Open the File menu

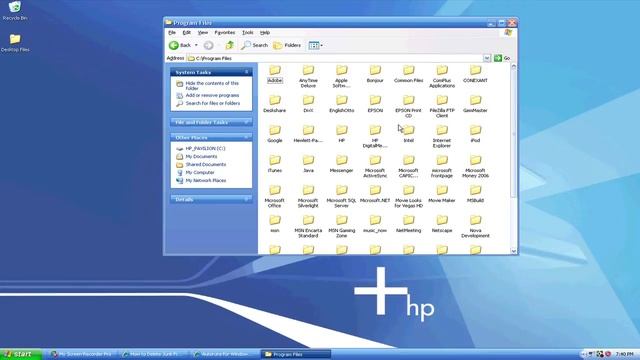(x=172, y=33)
